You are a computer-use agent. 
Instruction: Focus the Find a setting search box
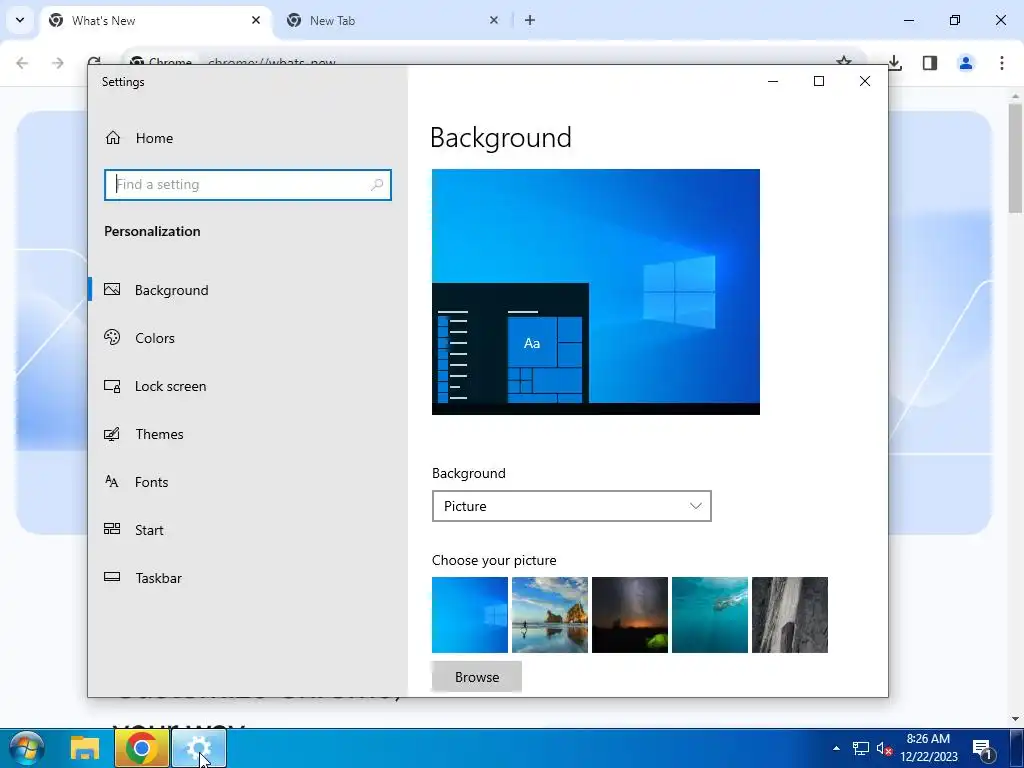click(248, 185)
